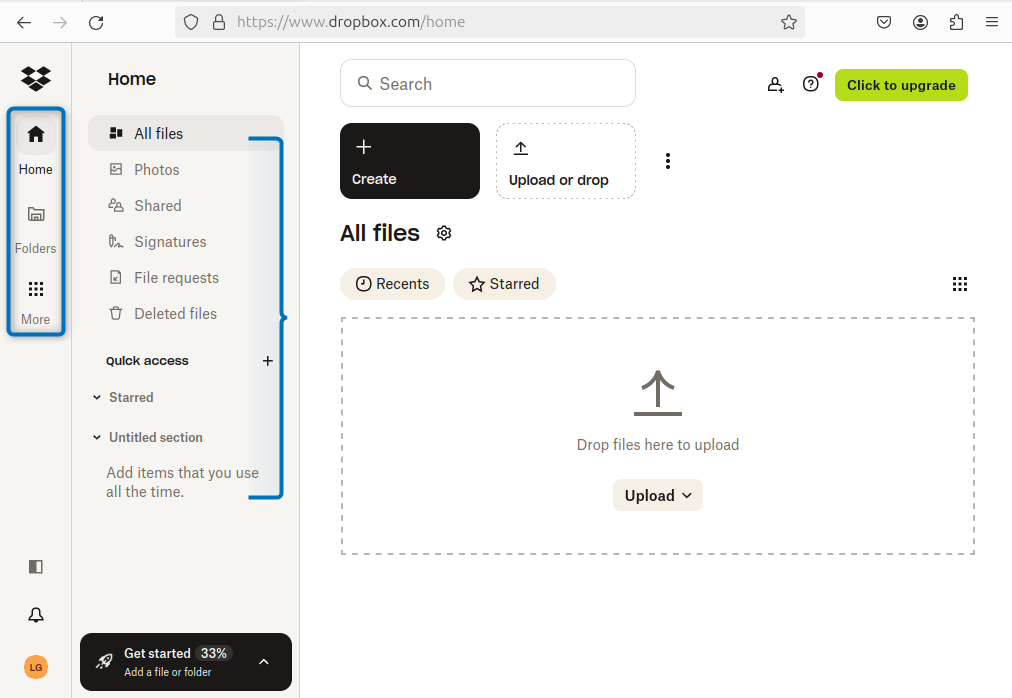The image size is (1012, 698).
Task: Open the More apps grid menu
Action: pyautogui.click(x=36, y=300)
